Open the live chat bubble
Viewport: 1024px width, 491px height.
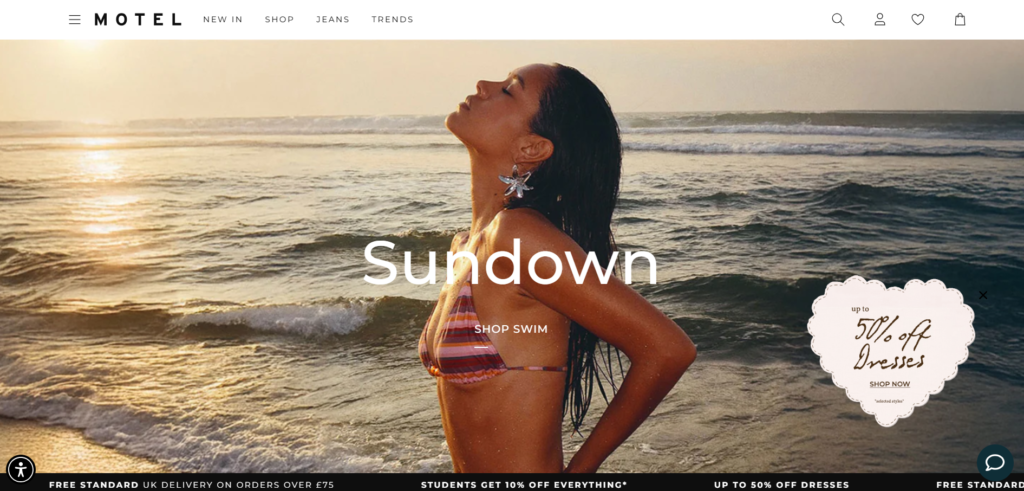click(995, 463)
